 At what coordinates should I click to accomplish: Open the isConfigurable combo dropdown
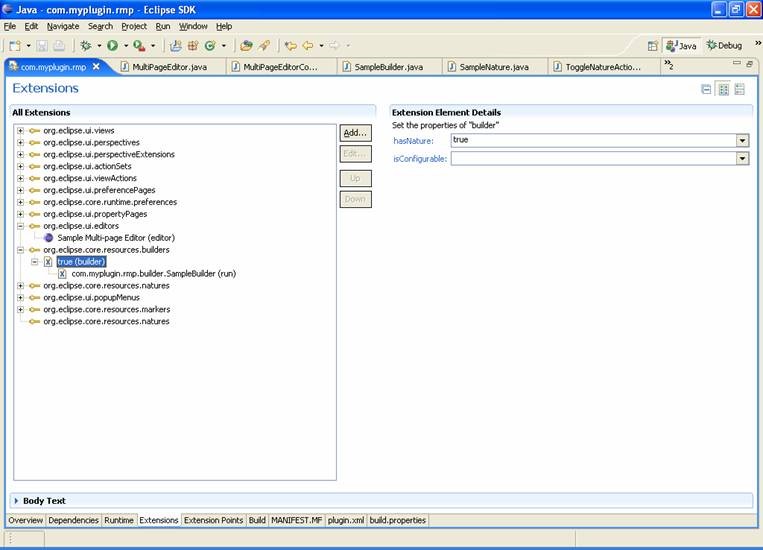coord(742,159)
